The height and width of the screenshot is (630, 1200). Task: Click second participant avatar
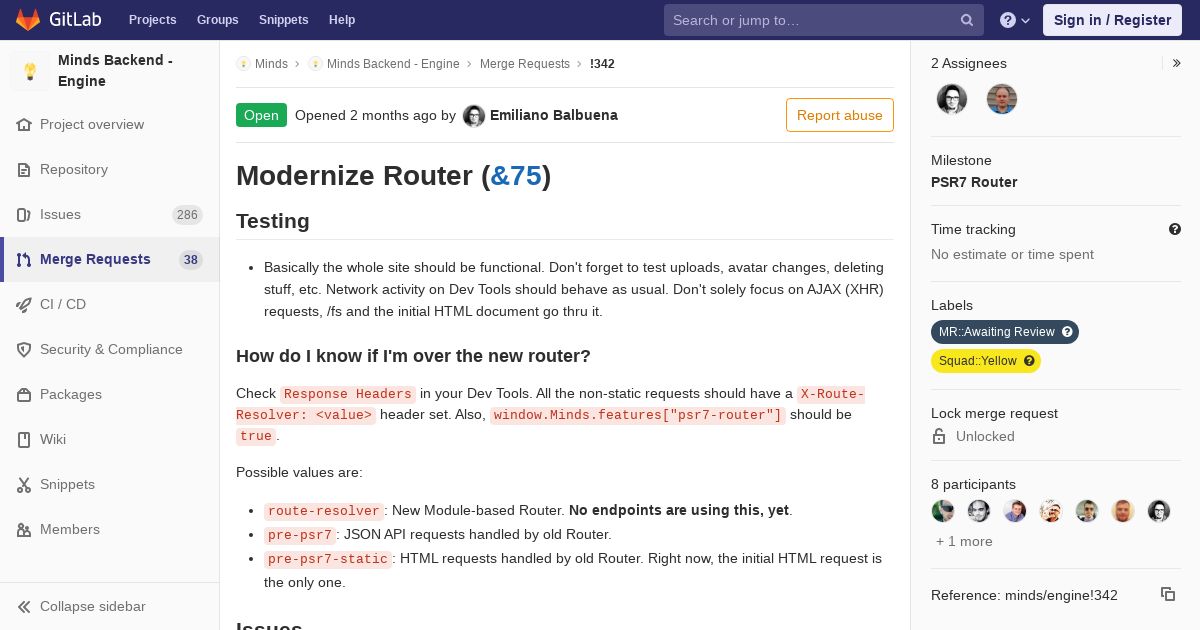pyautogui.click(x=979, y=511)
